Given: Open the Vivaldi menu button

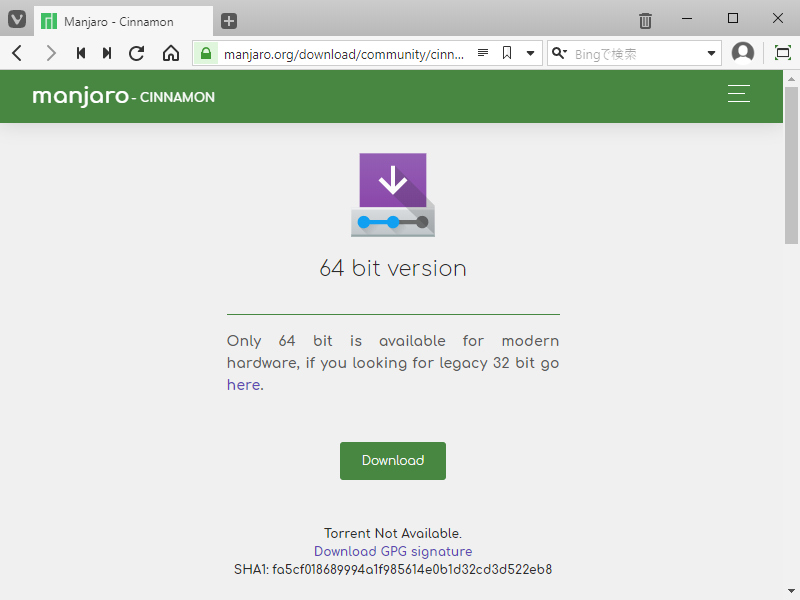Looking at the screenshot, I should (17, 20).
